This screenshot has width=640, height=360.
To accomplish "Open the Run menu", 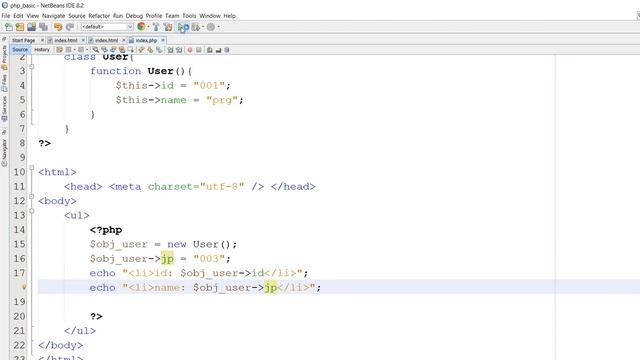I will pos(118,16).
